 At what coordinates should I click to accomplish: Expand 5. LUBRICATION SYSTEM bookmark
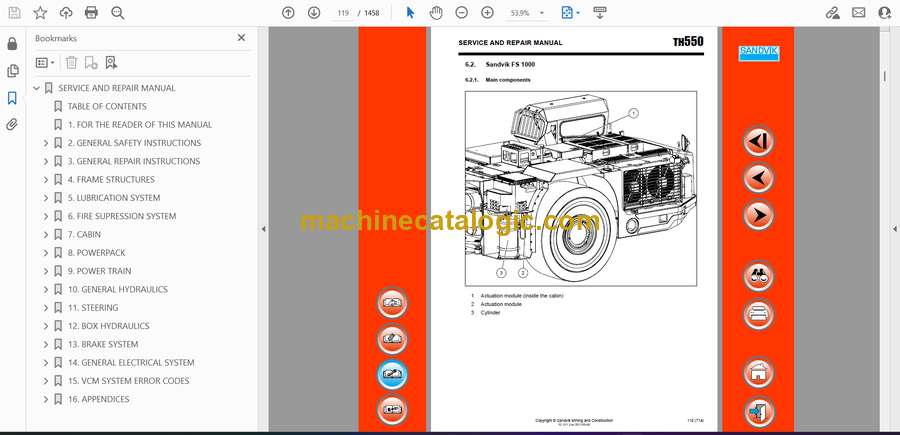[46, 198]
